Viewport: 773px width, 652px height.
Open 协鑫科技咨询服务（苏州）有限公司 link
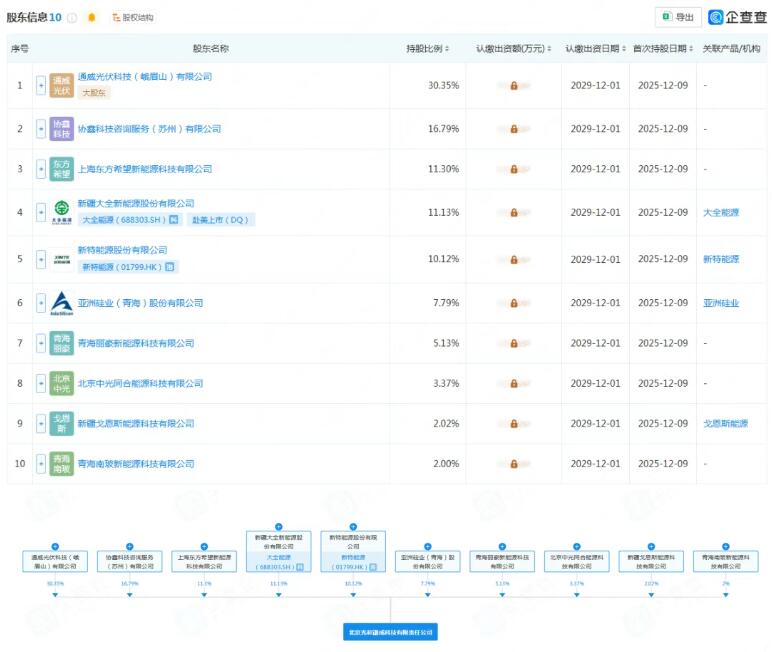tap(149, 129)
